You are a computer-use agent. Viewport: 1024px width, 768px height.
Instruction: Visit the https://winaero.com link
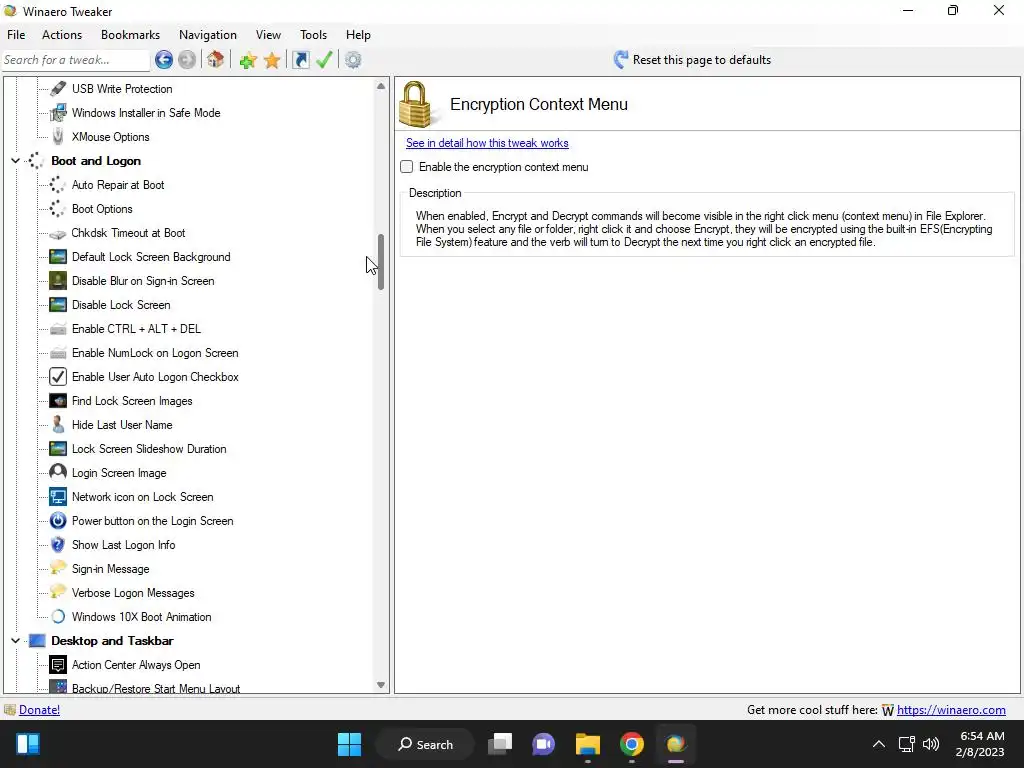click(951, 710)
